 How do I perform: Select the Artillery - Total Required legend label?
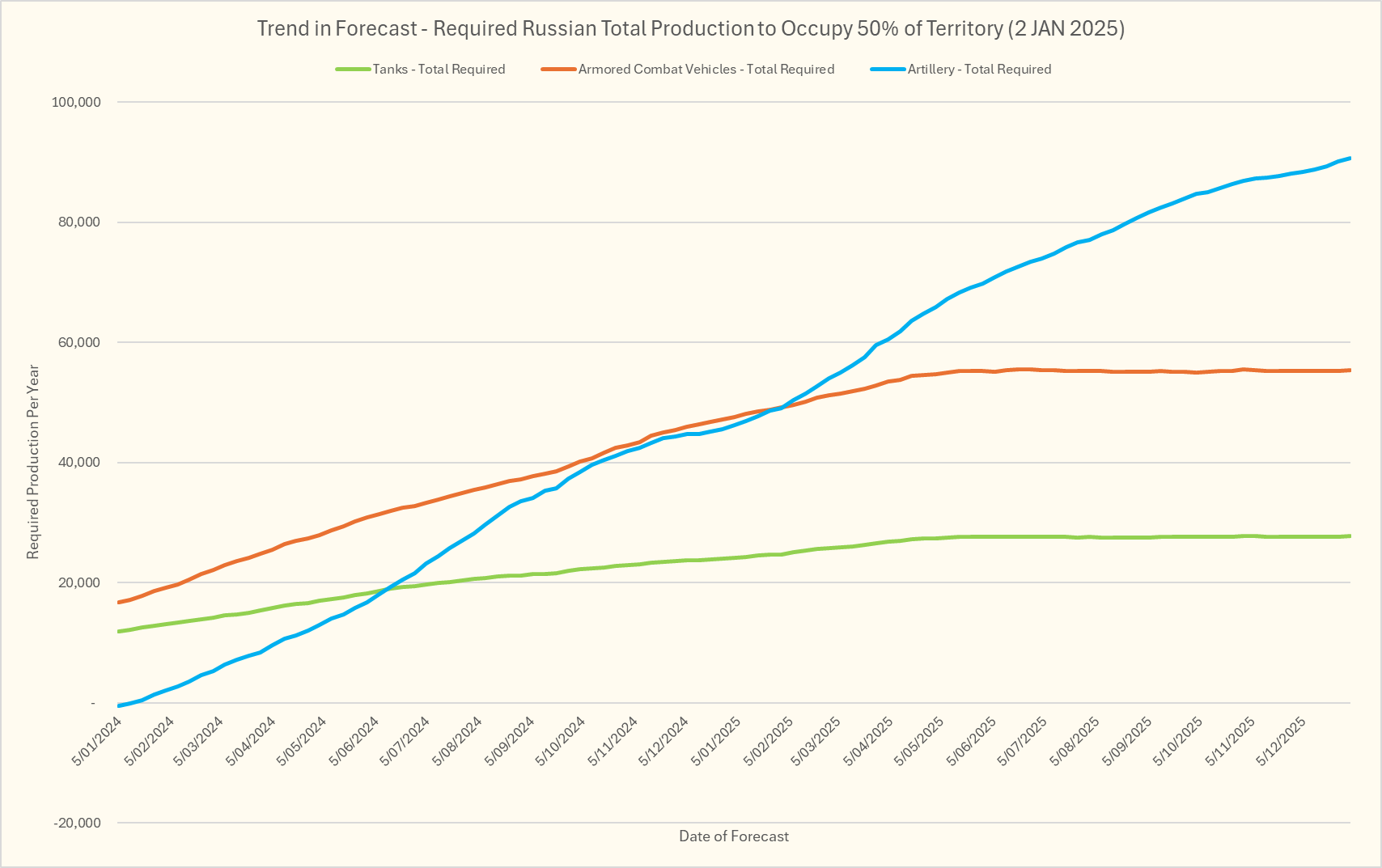(979, 70)
